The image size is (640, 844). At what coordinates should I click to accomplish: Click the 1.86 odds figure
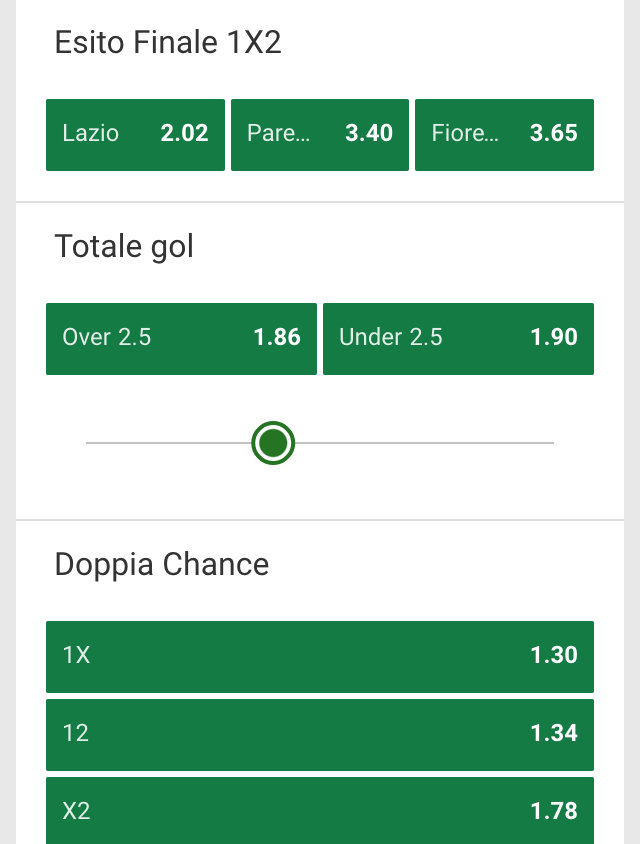point(277,338)
